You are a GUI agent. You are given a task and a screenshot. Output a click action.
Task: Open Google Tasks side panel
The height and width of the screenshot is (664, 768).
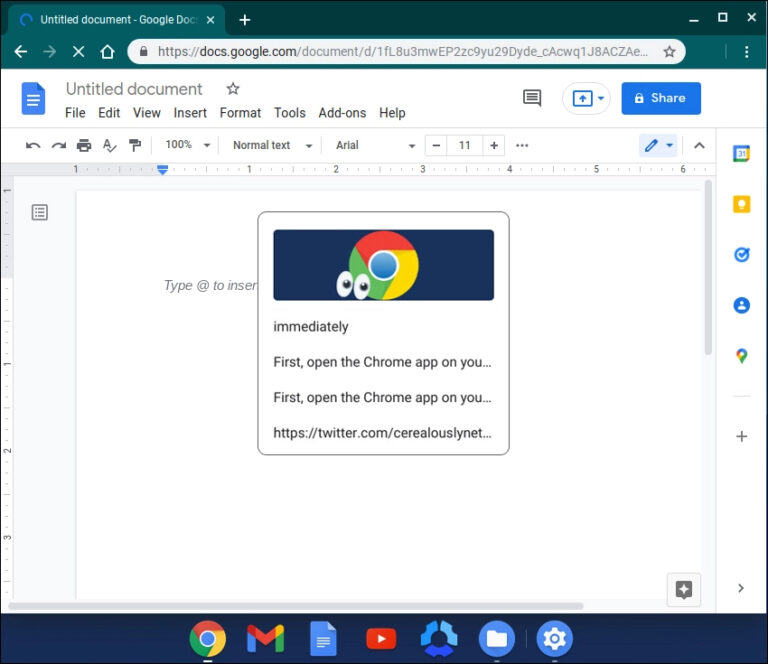[742, 255]
